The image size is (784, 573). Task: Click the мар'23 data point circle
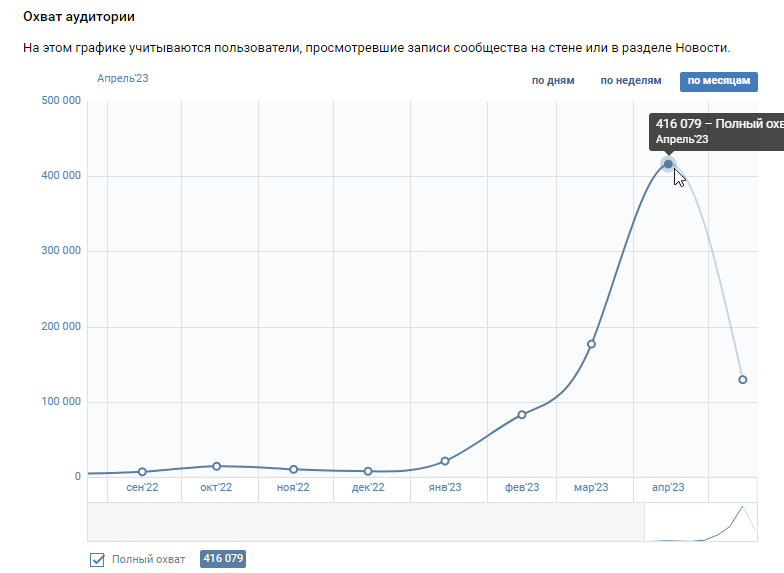tap(591, 344)
